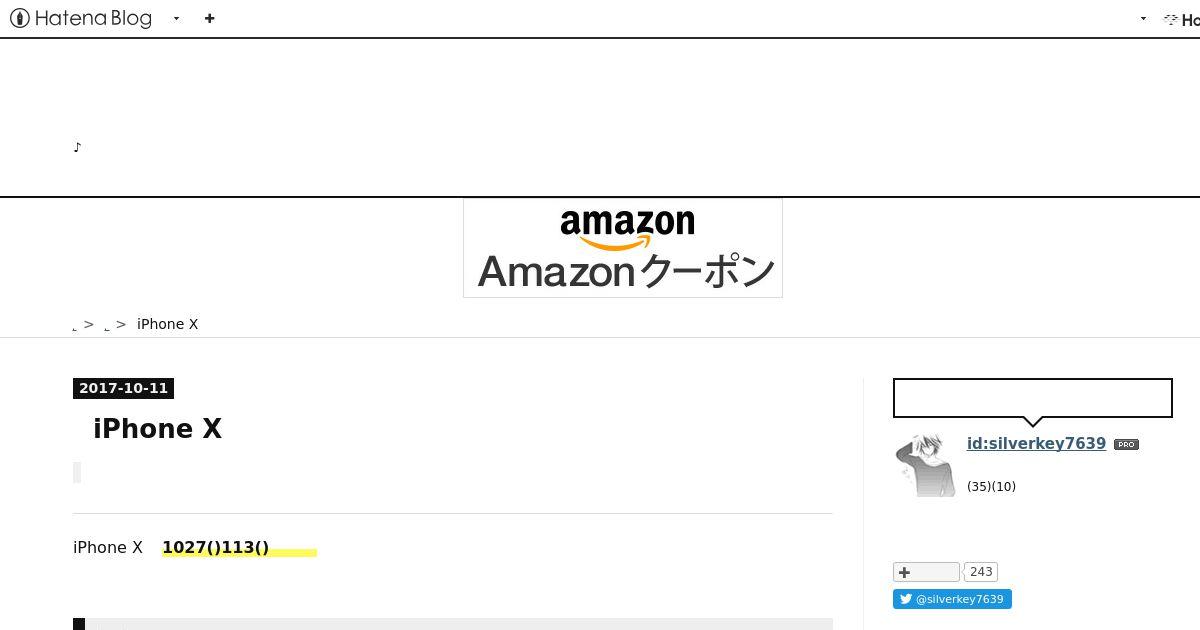Screen dimensions: 1200x630
Task: Click the silverkey7639 avatar image
Action: tap(923, 465)
